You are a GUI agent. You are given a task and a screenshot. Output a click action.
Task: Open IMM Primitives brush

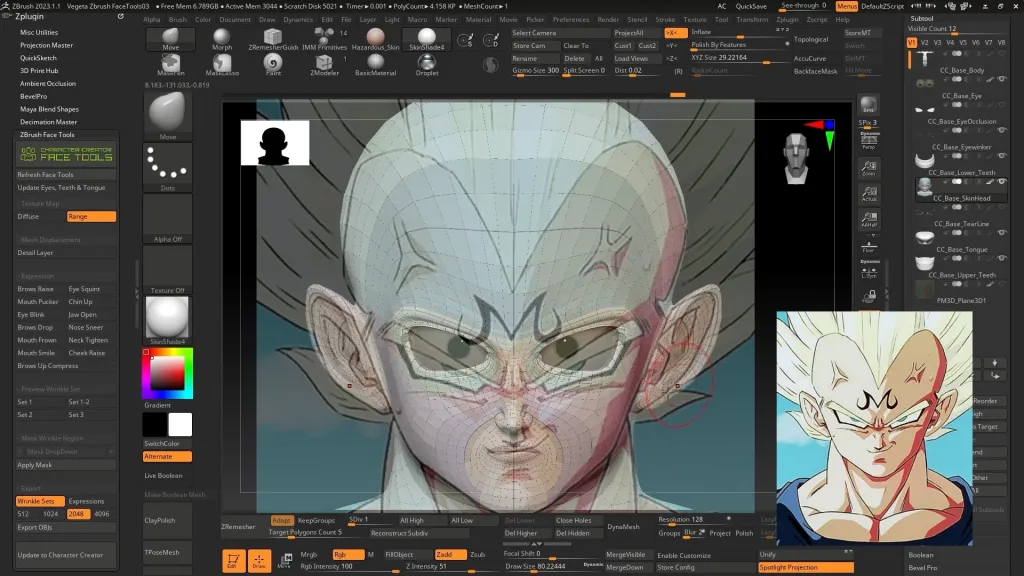(324, 39)
